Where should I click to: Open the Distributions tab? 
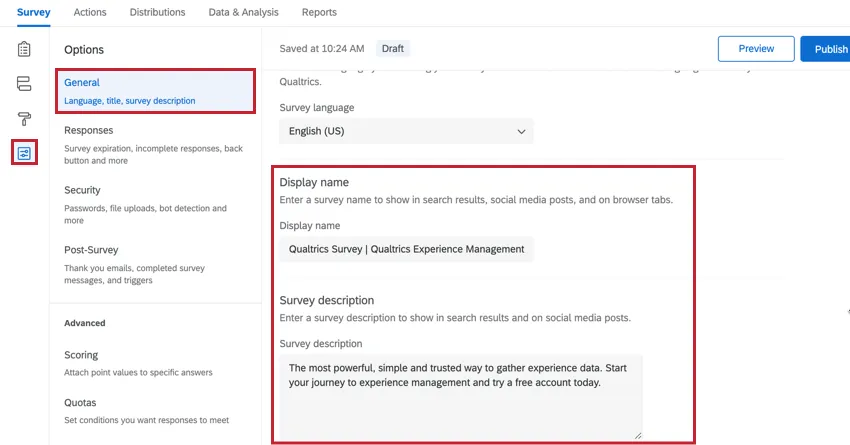157,12
